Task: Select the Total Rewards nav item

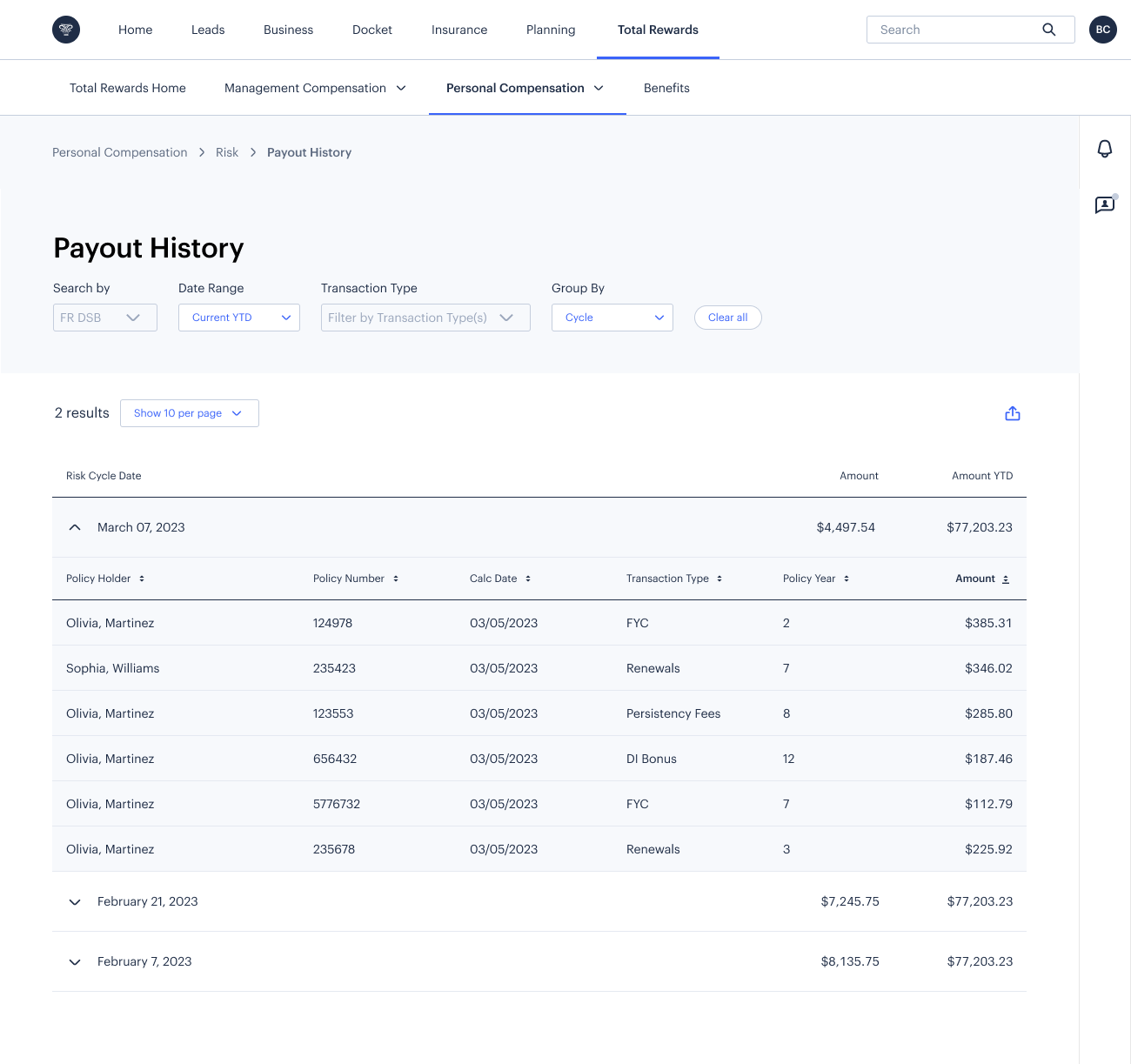Action: (x=658, y=30)
